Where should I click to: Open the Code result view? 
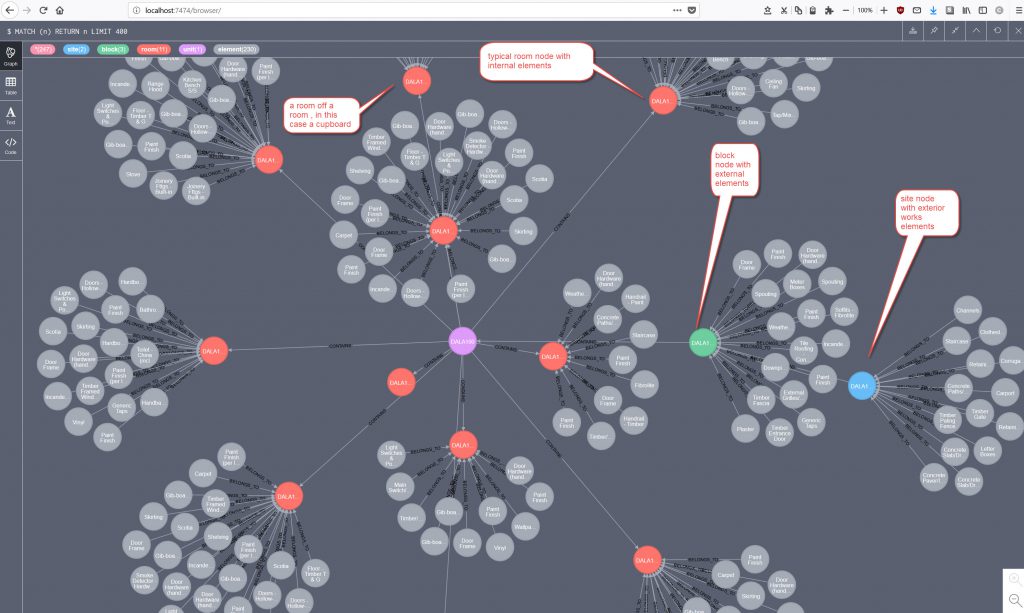(10, 145)
